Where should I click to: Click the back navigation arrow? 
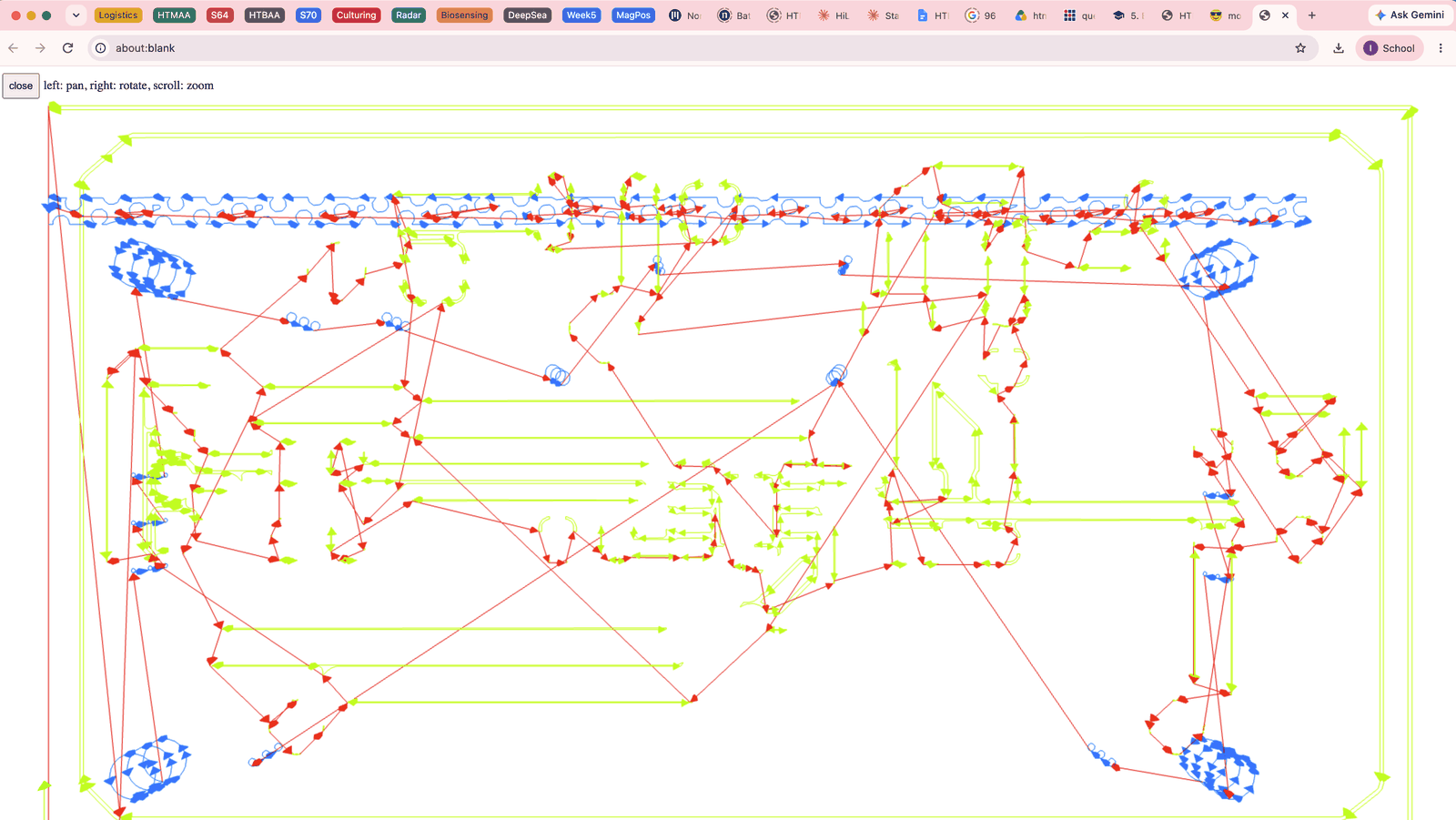(x=14, y=48)
